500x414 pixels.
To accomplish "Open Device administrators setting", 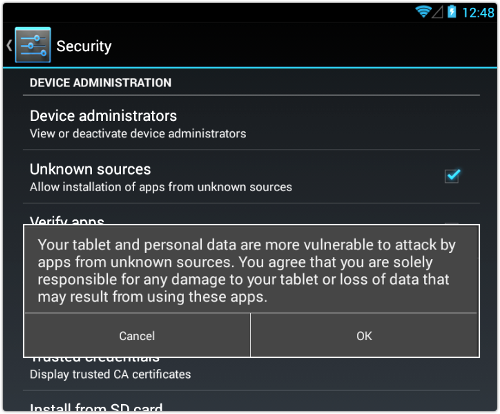I will click(x=251, y=124).
